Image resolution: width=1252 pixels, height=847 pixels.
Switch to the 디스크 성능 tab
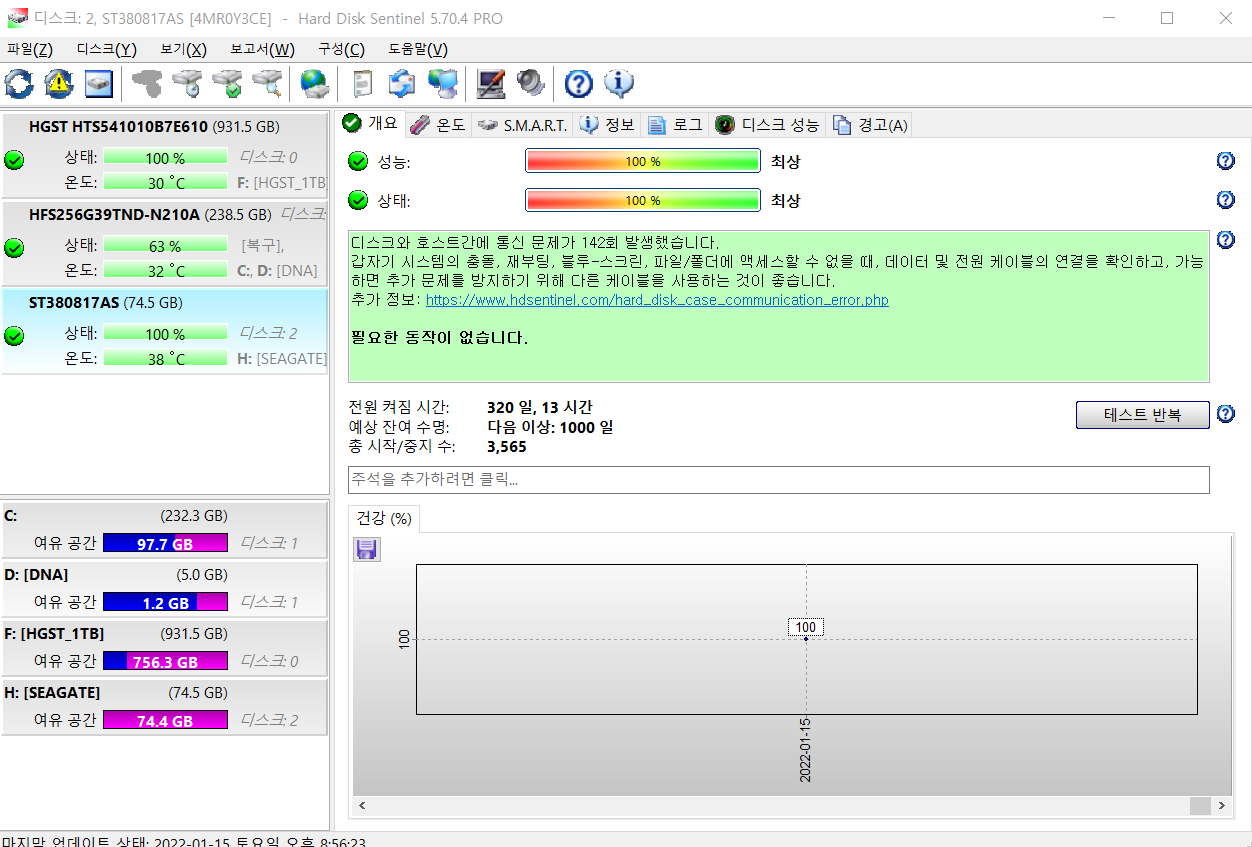767,125
